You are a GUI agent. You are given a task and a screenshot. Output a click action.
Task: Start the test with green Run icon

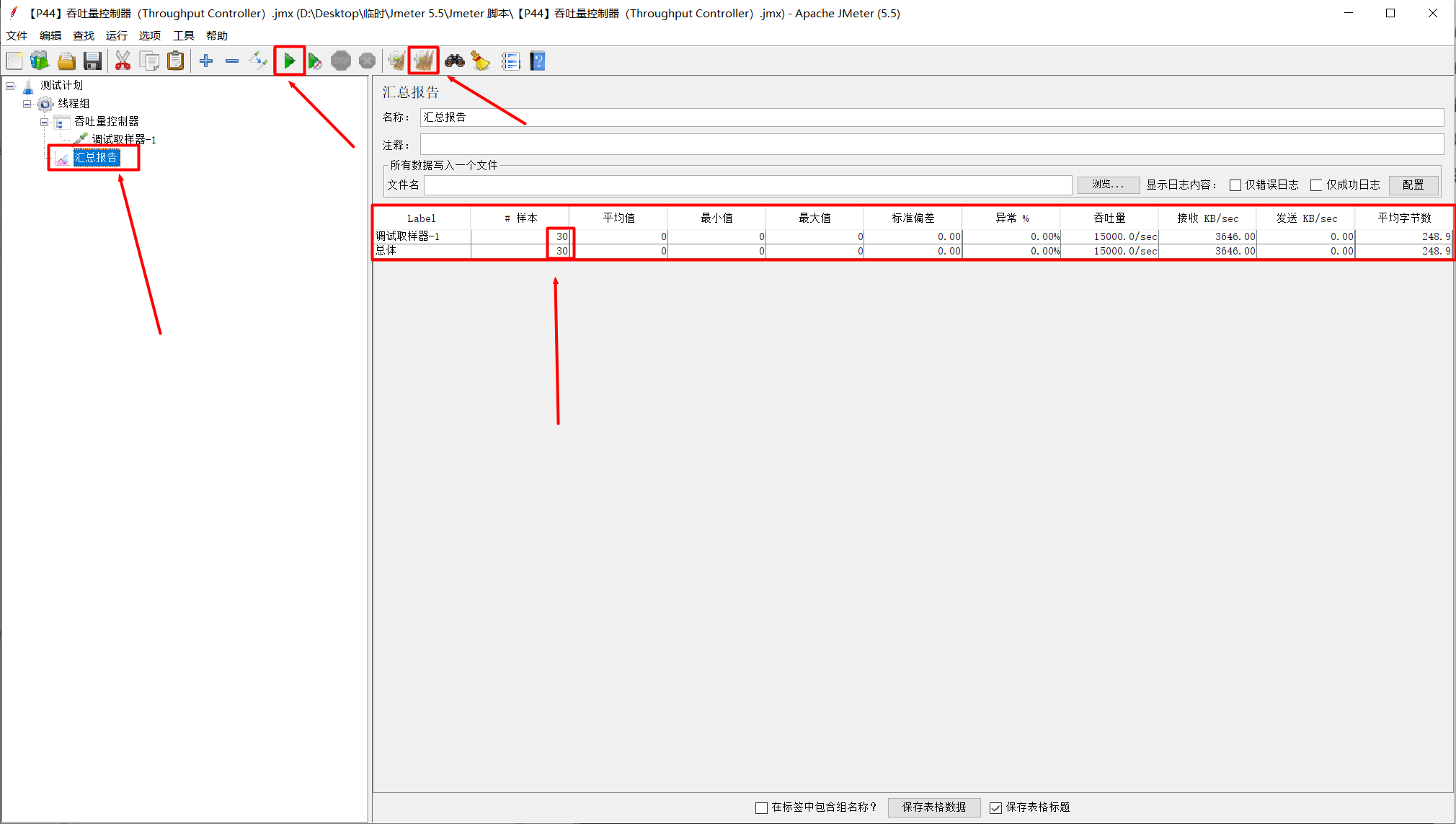[289, 61]
